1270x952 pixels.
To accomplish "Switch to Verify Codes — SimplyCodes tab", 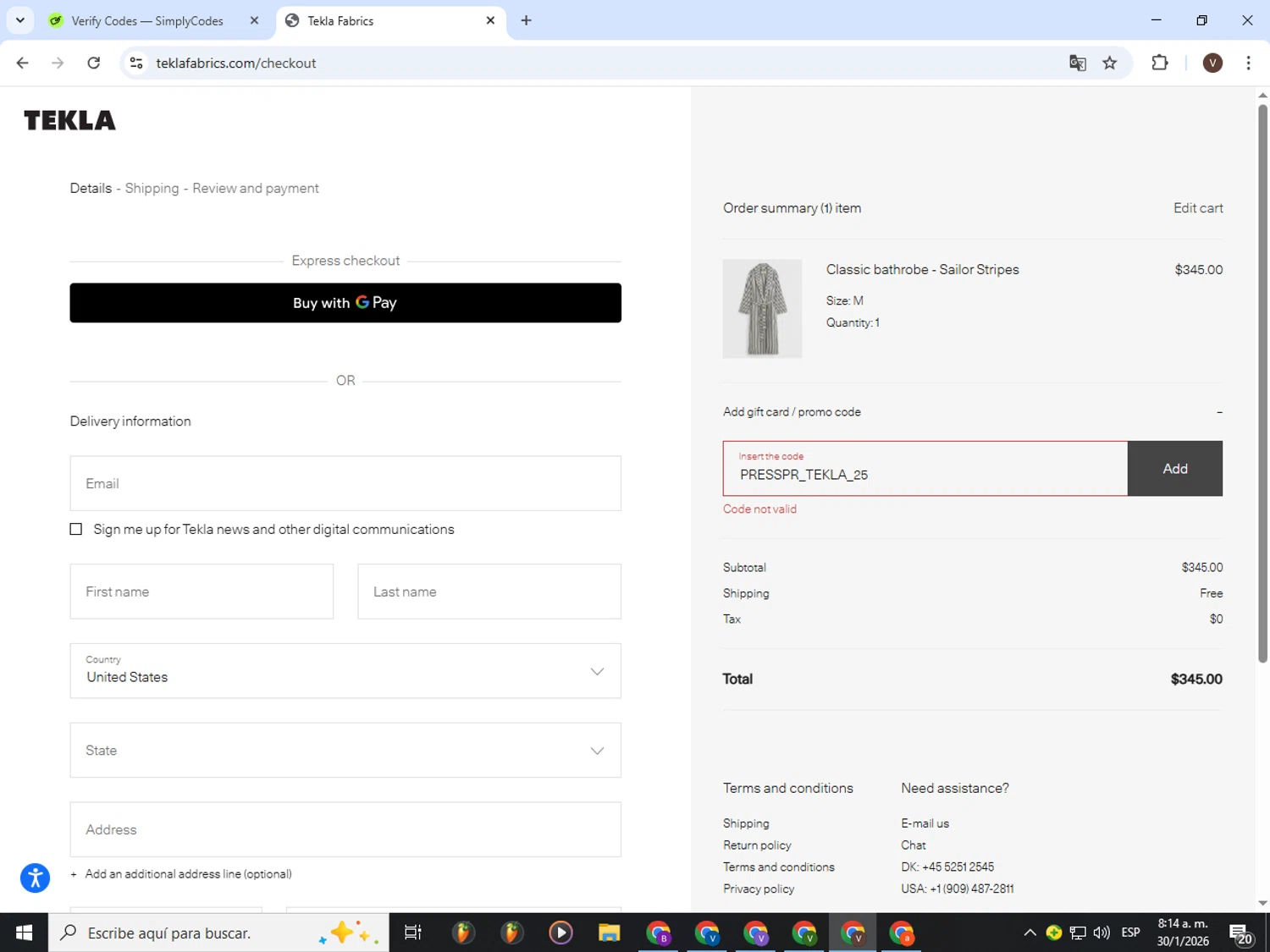I will pos(147,20).
